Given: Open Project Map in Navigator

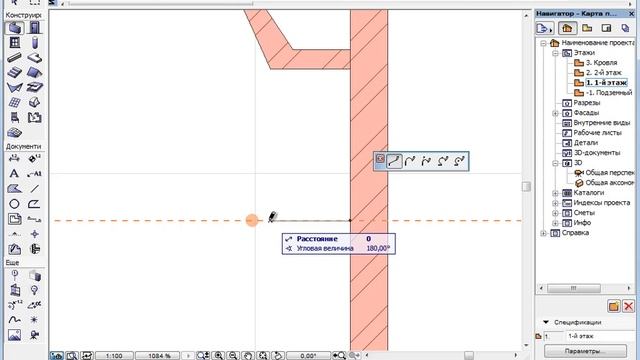Looking at the screenshot, I should tap(567, 28).
